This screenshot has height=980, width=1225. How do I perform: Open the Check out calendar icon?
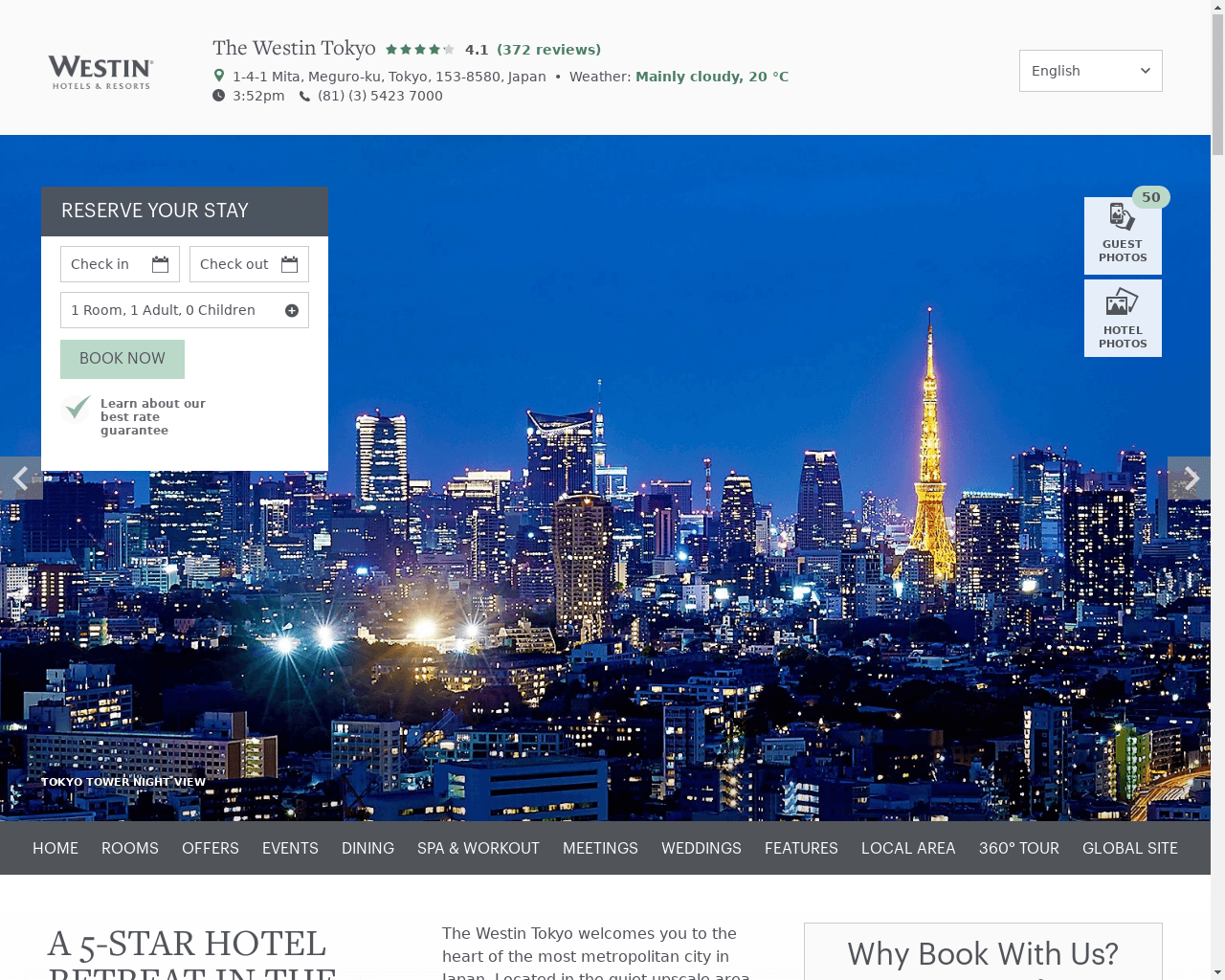(289, 264)
